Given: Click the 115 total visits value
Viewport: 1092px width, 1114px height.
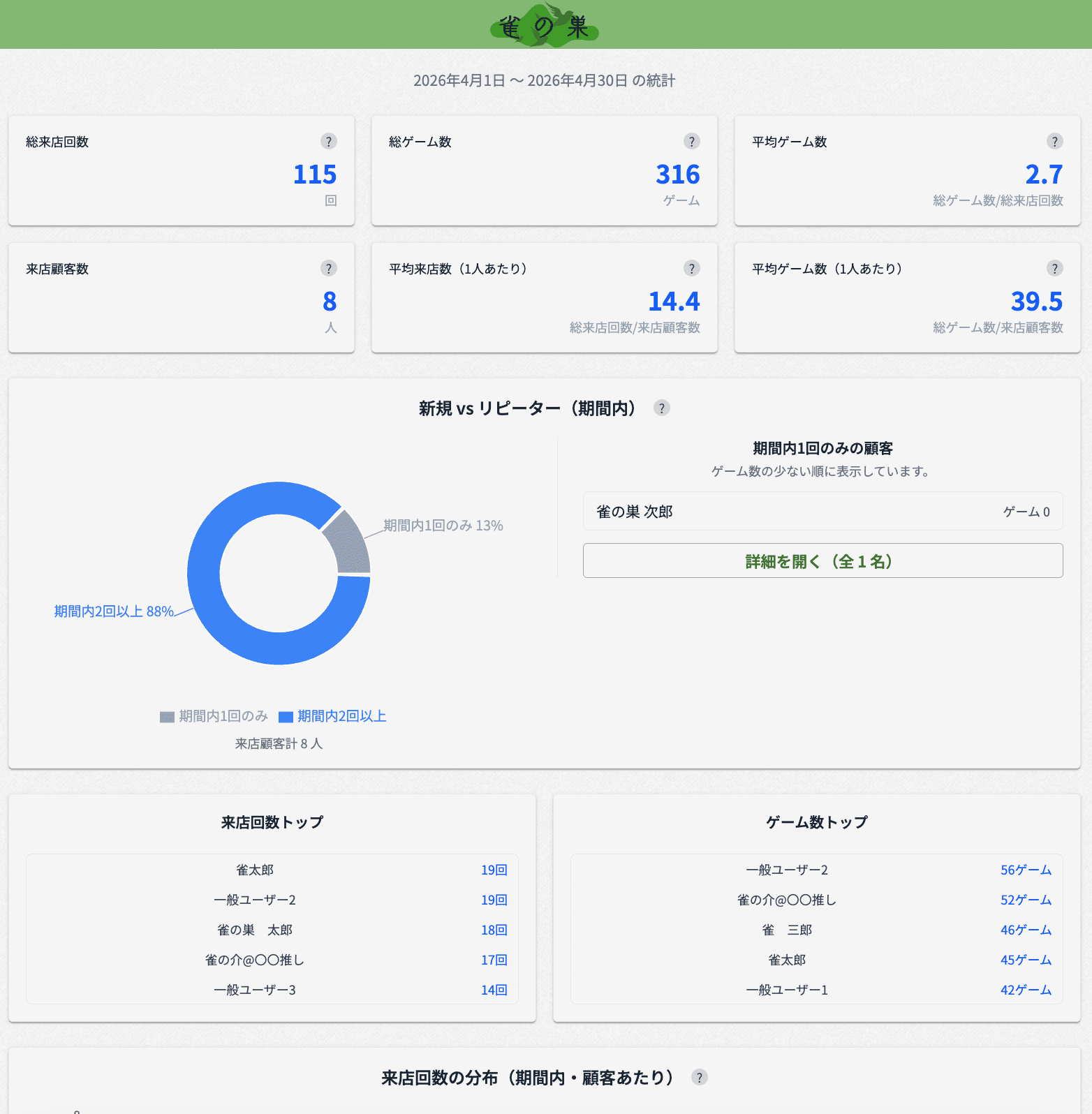Looking at the screenshot, I should point(315,174).
